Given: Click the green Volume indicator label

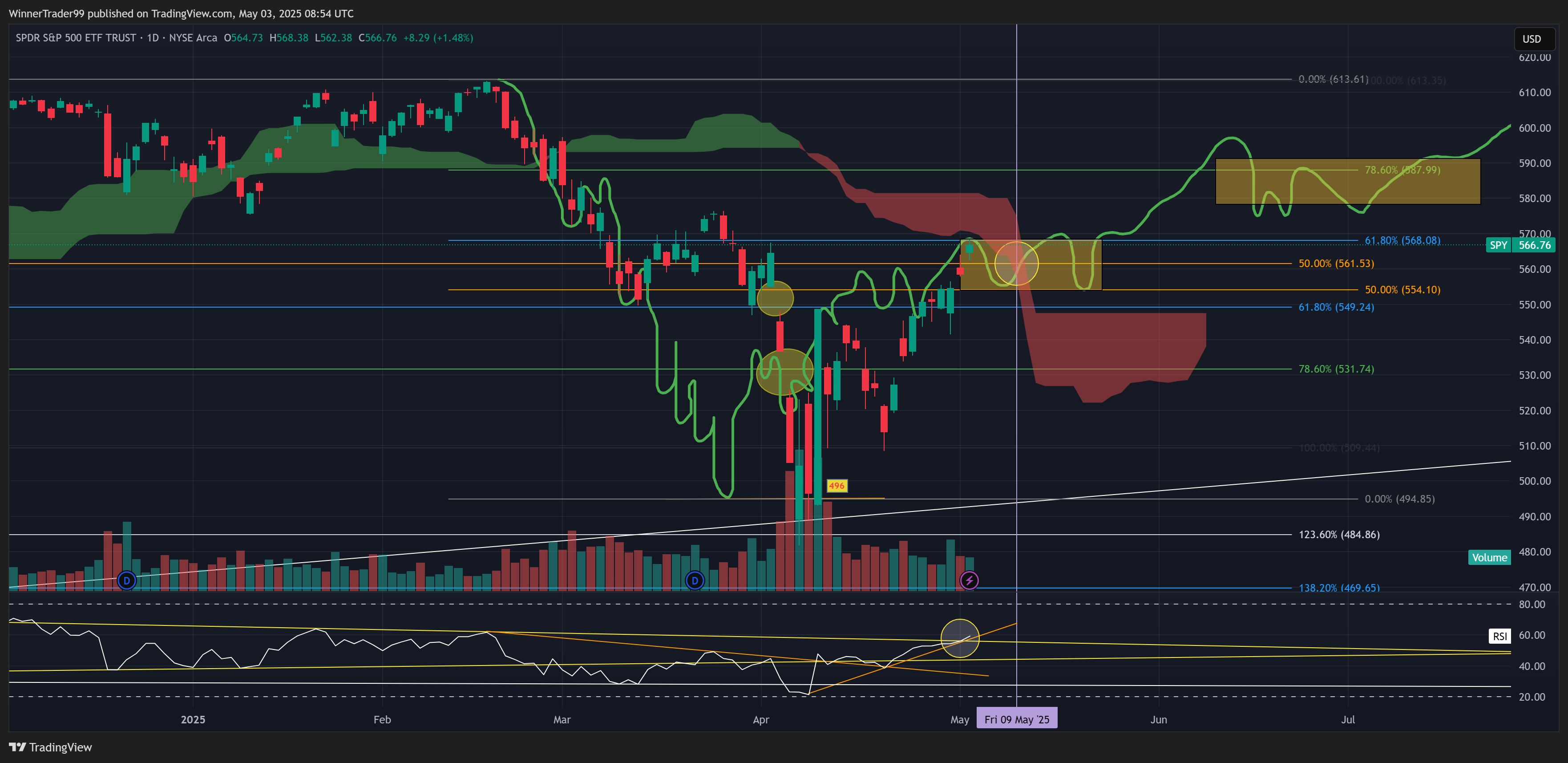Looking at the screenshot, I should (x=1490, y=557).
